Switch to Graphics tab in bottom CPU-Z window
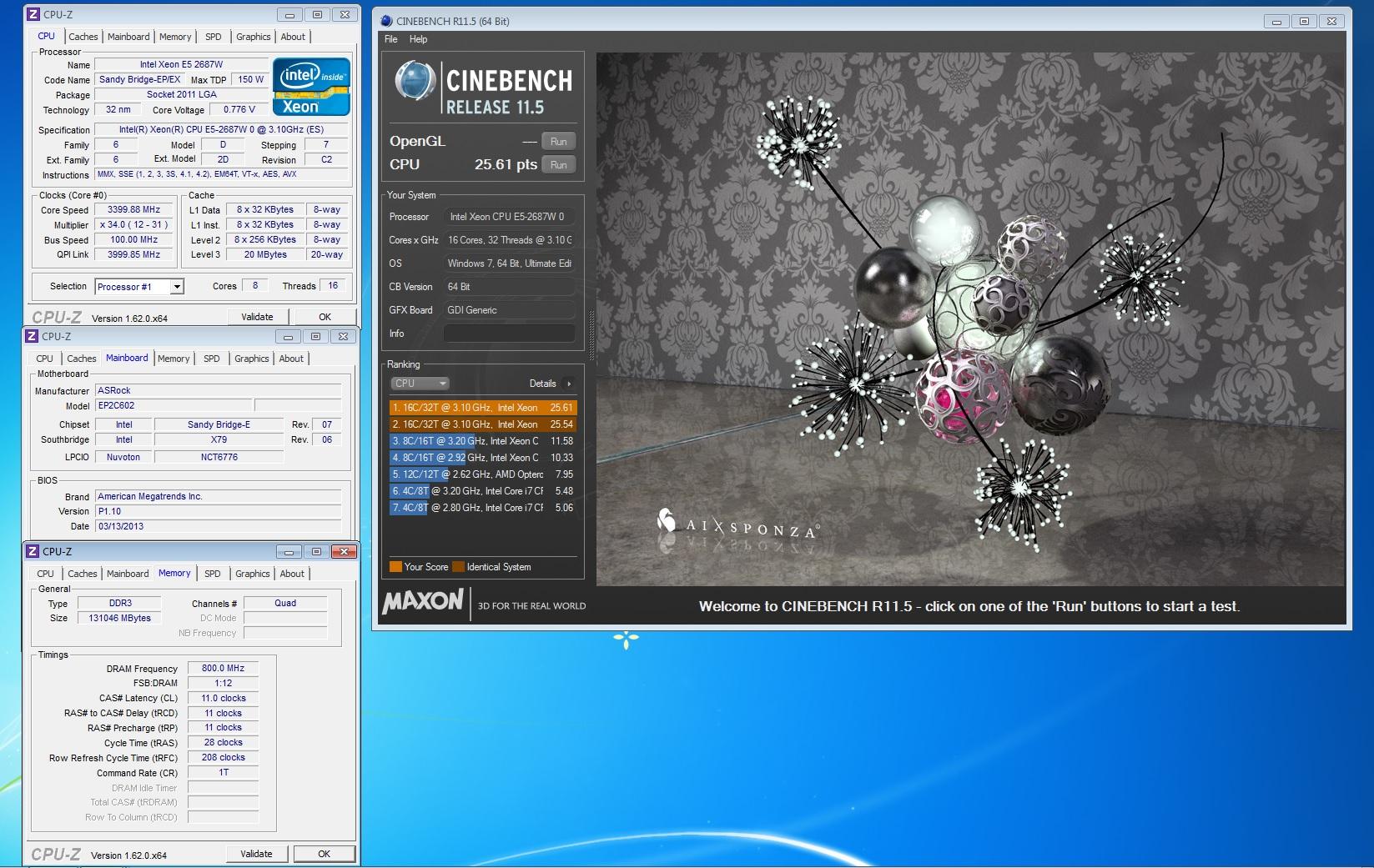 (x=252, y=574)
